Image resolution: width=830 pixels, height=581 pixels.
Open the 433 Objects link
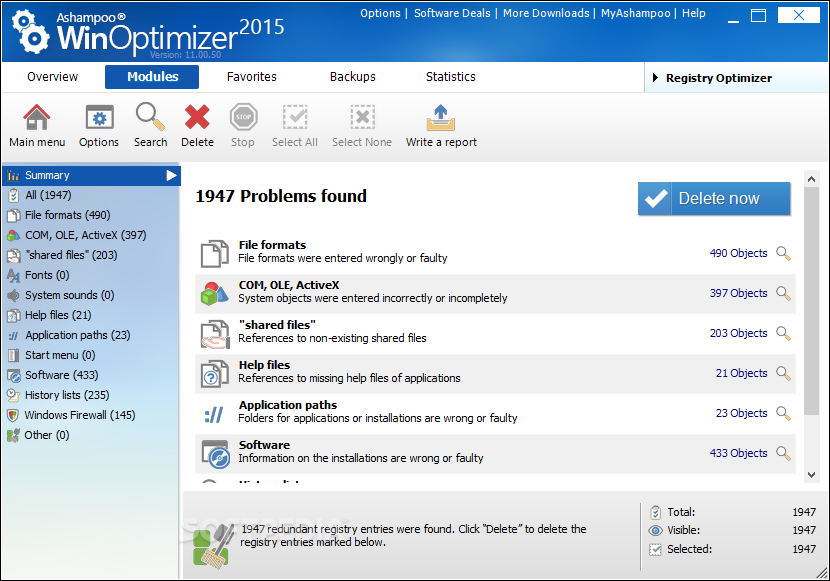click(738, 453)
